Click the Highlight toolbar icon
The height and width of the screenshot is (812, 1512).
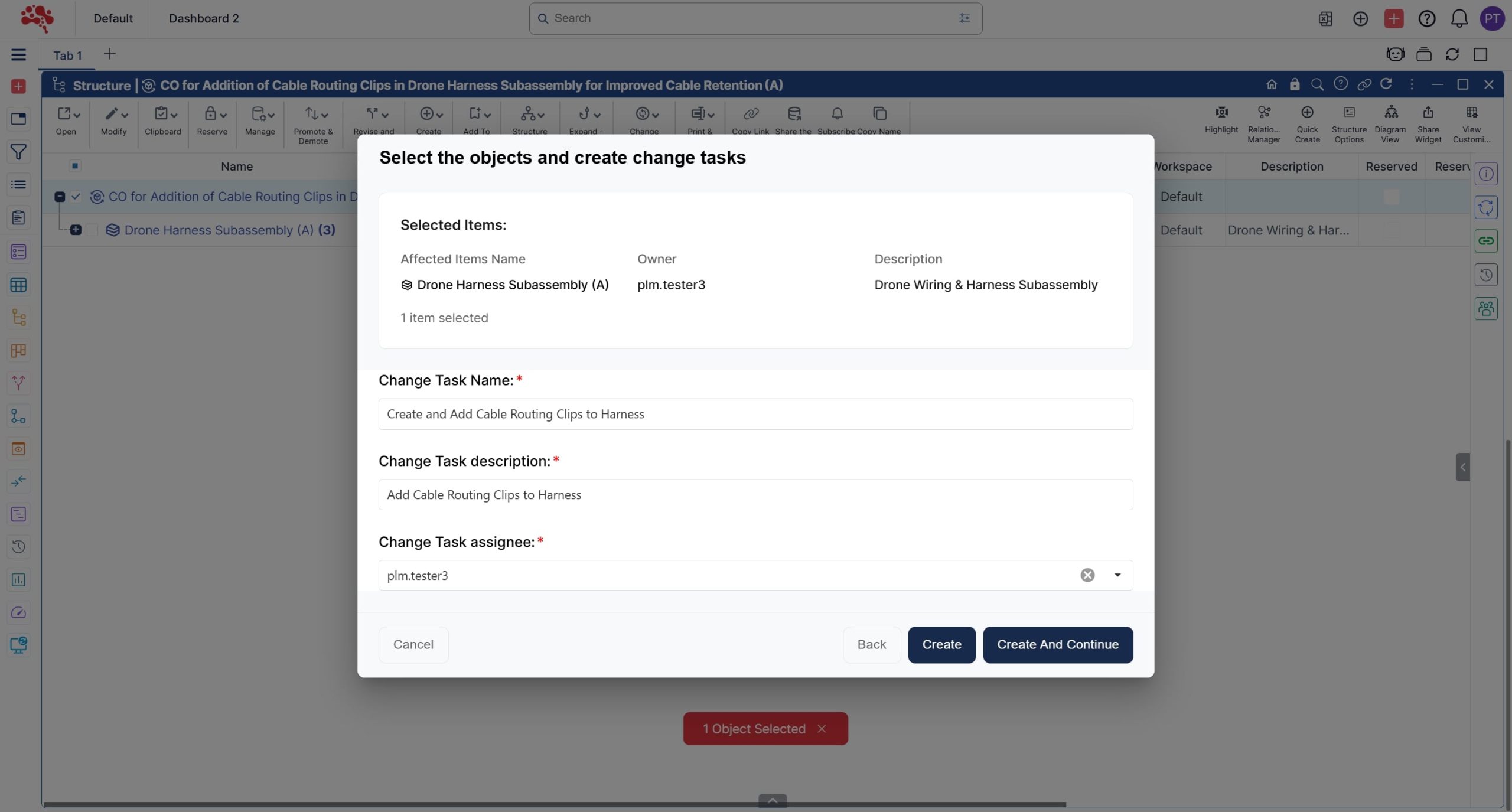point(1221,113)
